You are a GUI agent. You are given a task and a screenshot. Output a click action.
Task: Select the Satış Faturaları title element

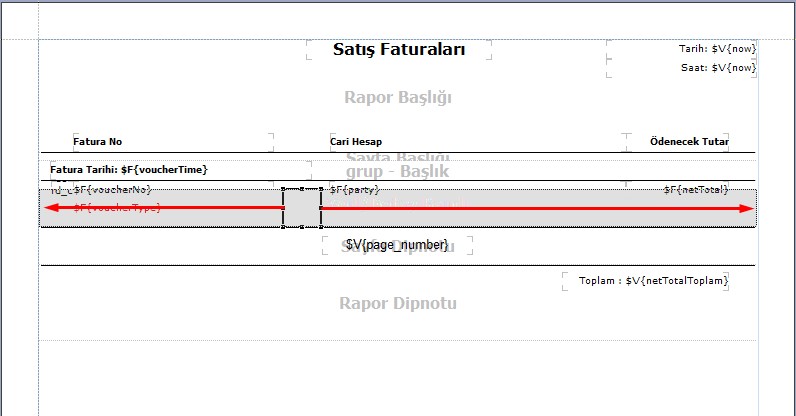(399, 50)
